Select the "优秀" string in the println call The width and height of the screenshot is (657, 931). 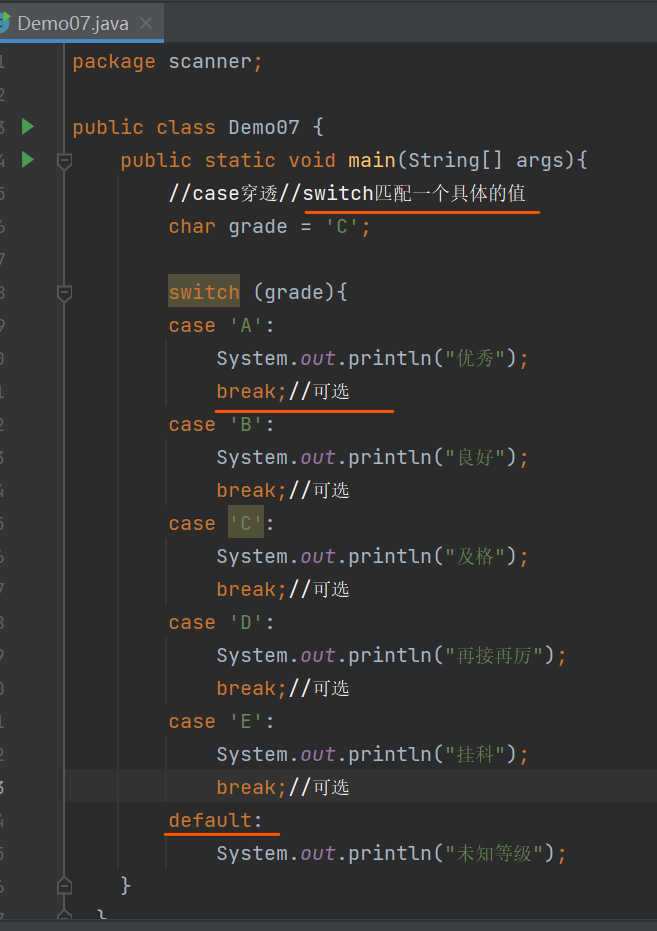(475, 358)
